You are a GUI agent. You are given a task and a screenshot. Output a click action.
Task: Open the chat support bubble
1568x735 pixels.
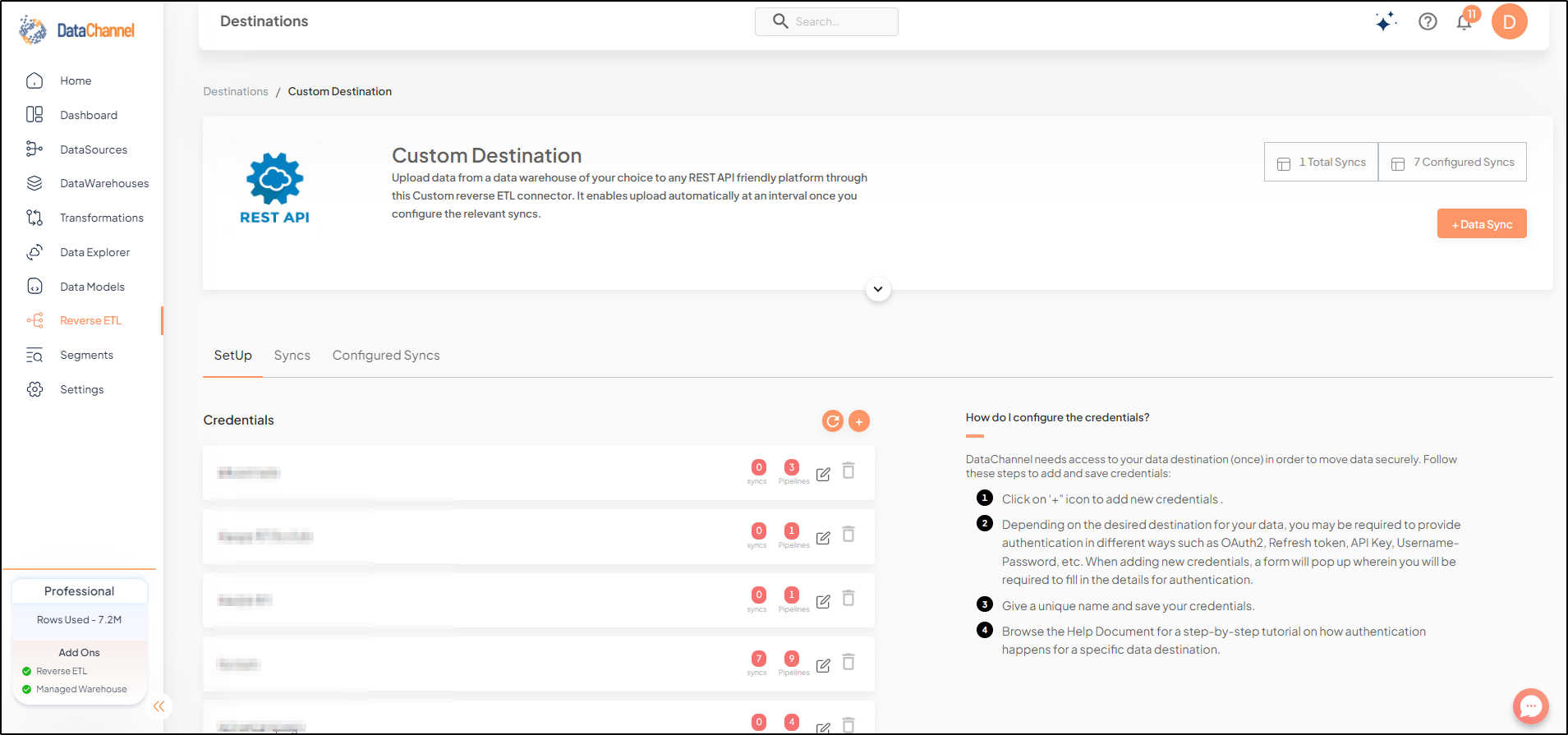coord(1530,705)
